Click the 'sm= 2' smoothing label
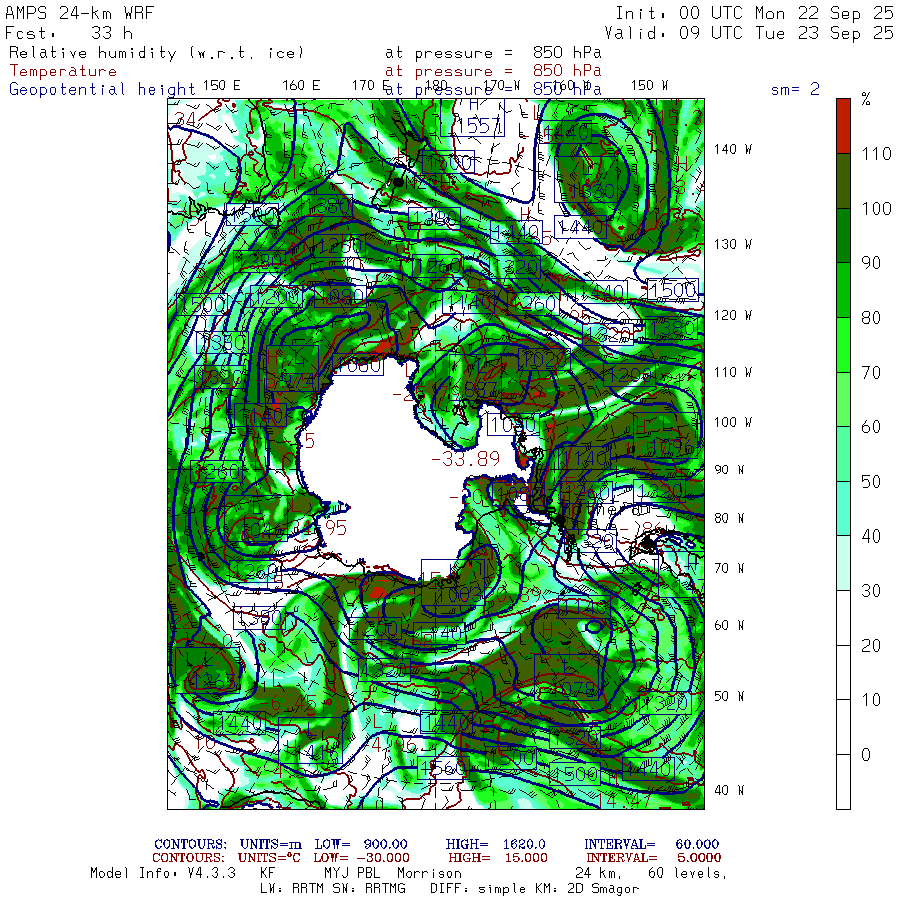 coord(795,89)
